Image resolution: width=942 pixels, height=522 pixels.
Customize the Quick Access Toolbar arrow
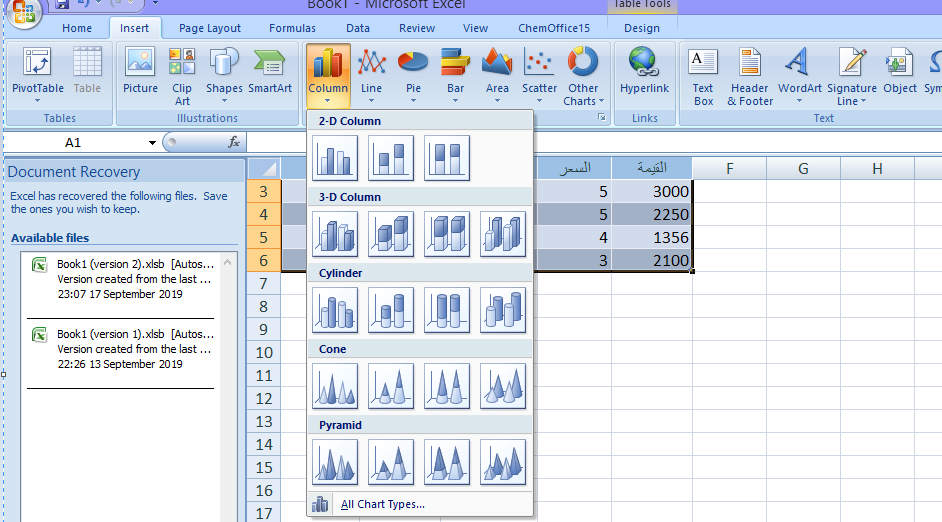(x=155, y=4)
